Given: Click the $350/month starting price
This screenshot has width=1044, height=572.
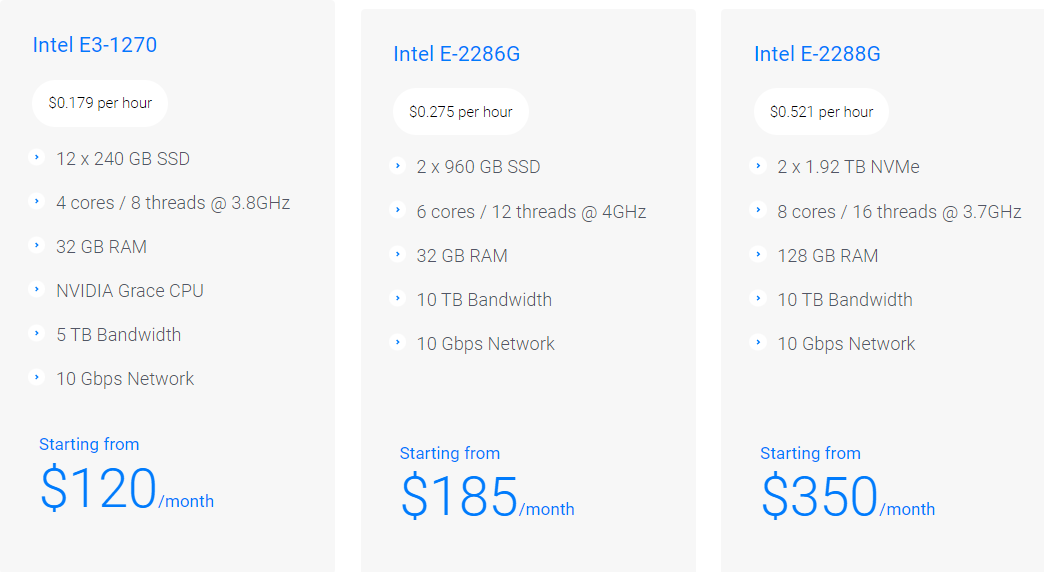Looking at the screenshot, I should click(847, 498).
